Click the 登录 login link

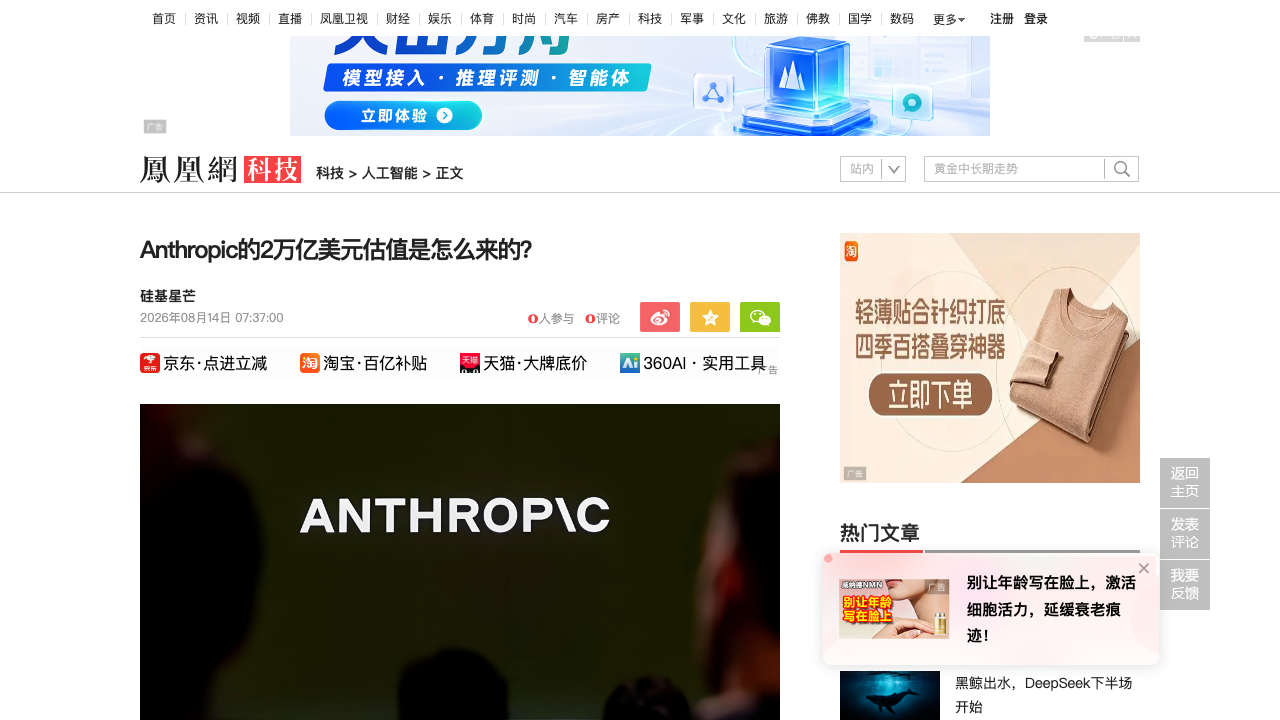pyautogui.click(x=1036, y=19)
